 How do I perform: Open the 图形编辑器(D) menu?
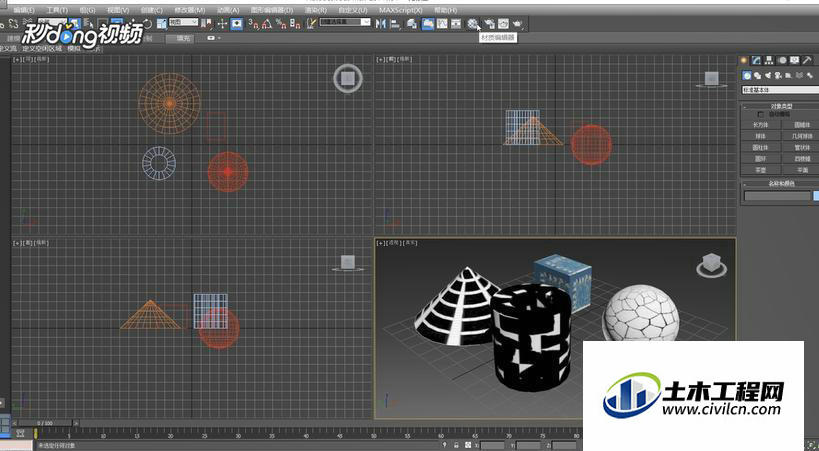point(272,10)
